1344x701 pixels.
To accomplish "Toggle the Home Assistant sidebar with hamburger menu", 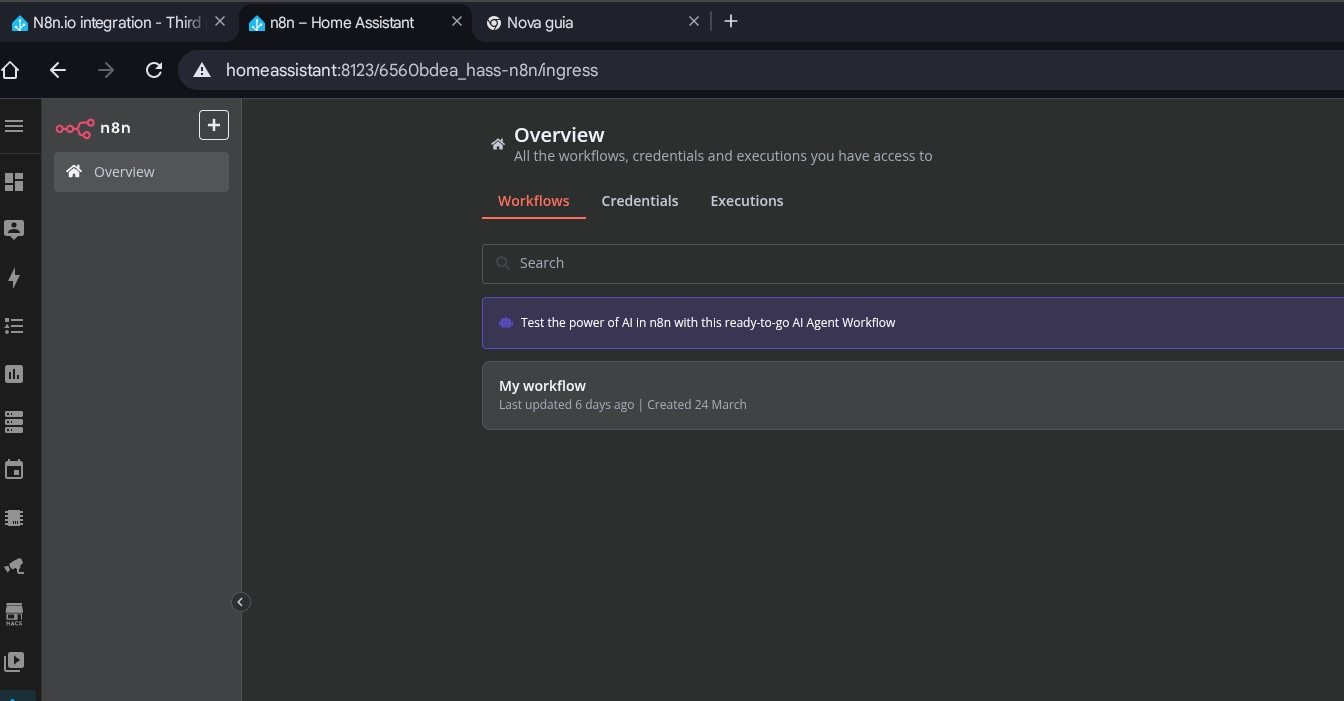I will tap(14, 126).
